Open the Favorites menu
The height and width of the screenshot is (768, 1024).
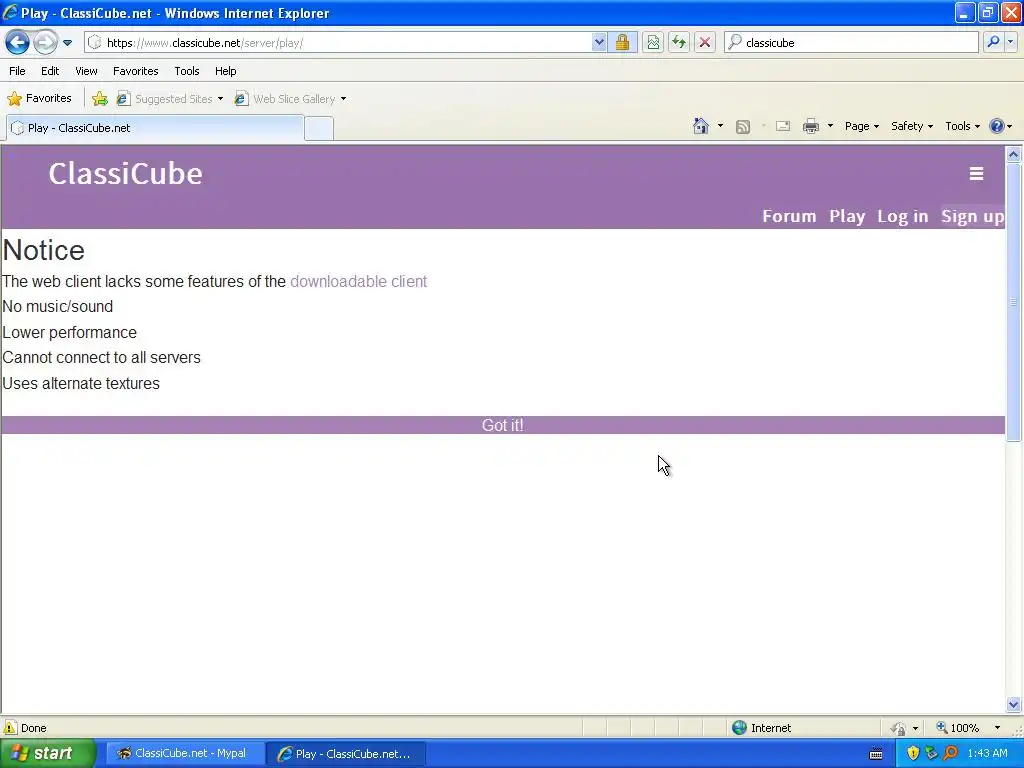click(x=135, y=71)
